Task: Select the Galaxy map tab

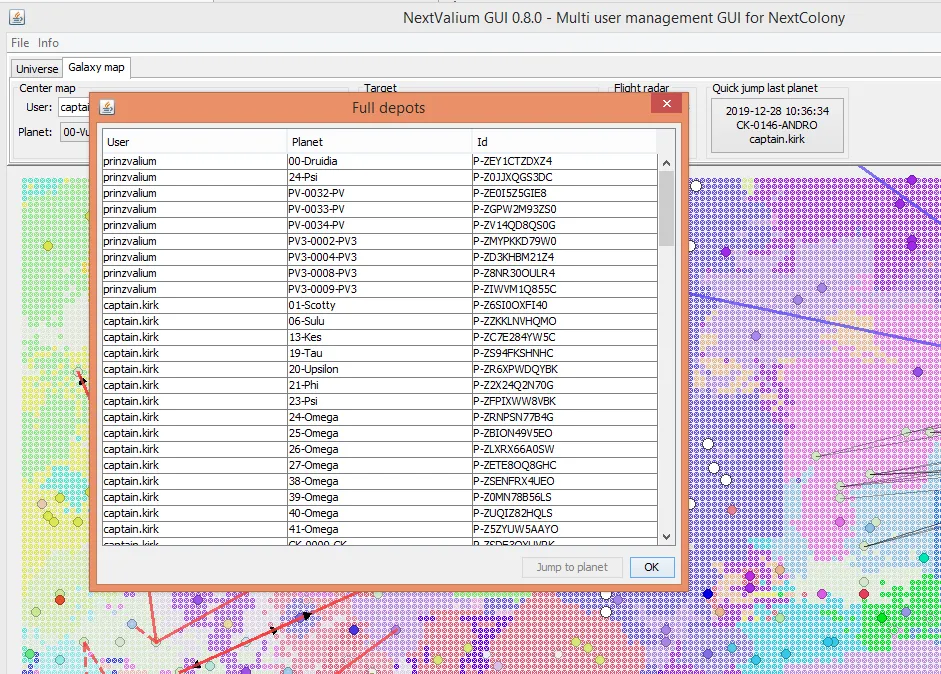Action: pyautogui.click(x=96, y=67)
